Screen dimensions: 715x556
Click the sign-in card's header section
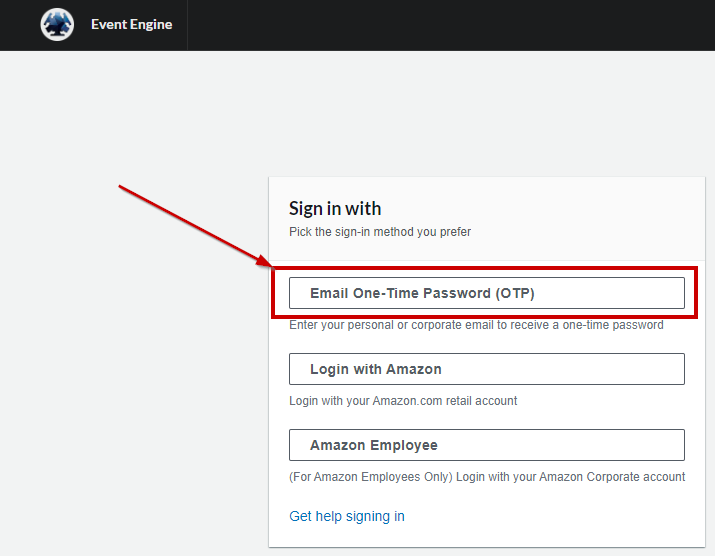point(487,219)
